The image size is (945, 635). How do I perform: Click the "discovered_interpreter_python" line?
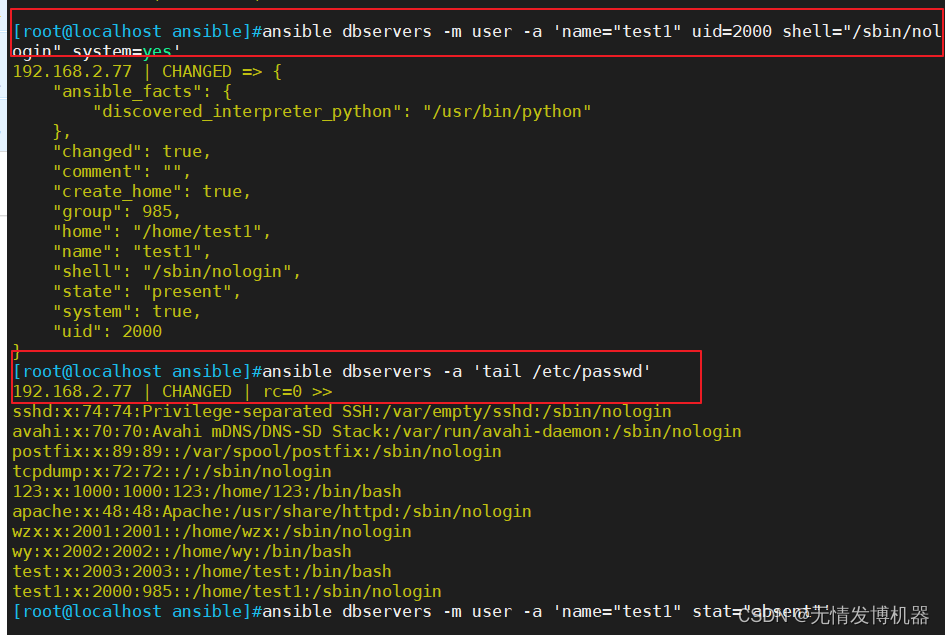(x=342, y=111)
